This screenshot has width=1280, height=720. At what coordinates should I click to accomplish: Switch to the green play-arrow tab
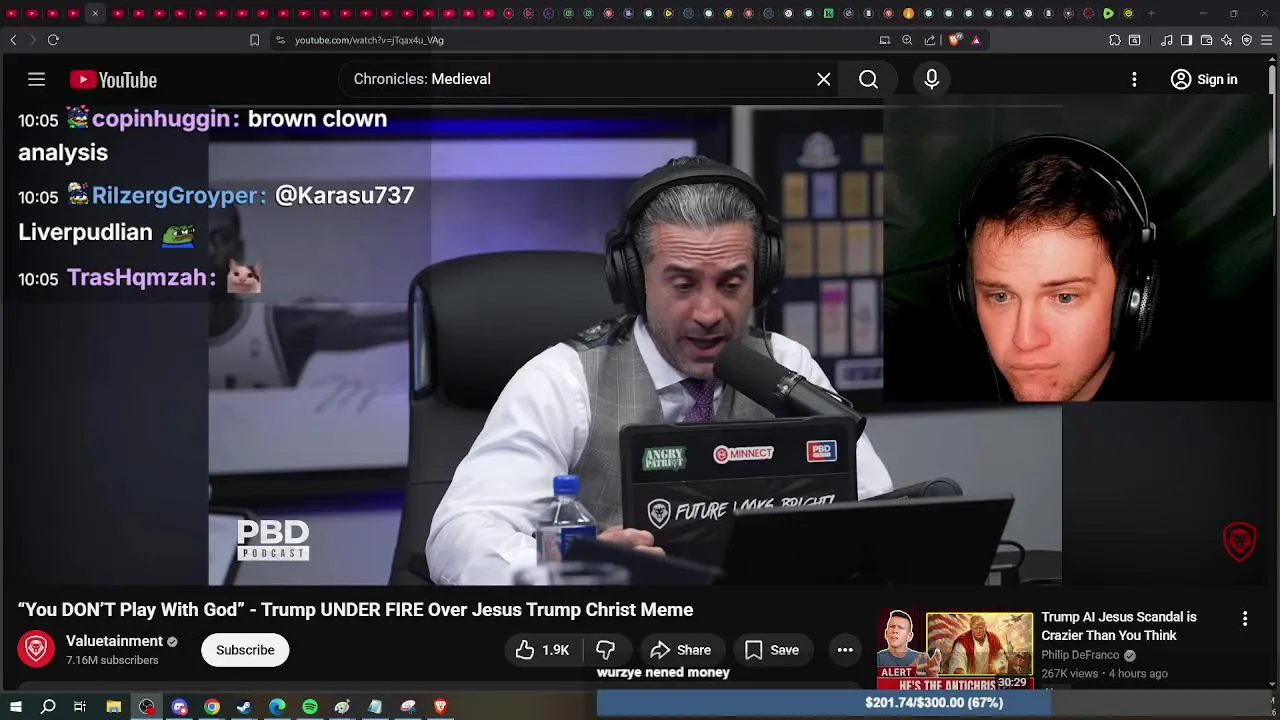pyautogui.click(x=1108, y=13)
